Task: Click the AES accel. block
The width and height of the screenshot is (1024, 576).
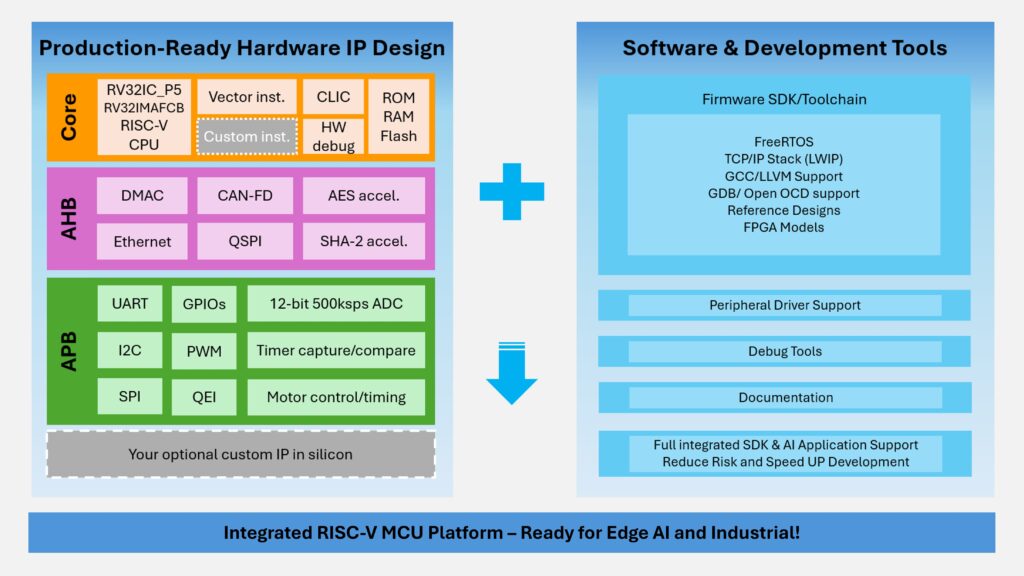Action: tap(364, 196)
